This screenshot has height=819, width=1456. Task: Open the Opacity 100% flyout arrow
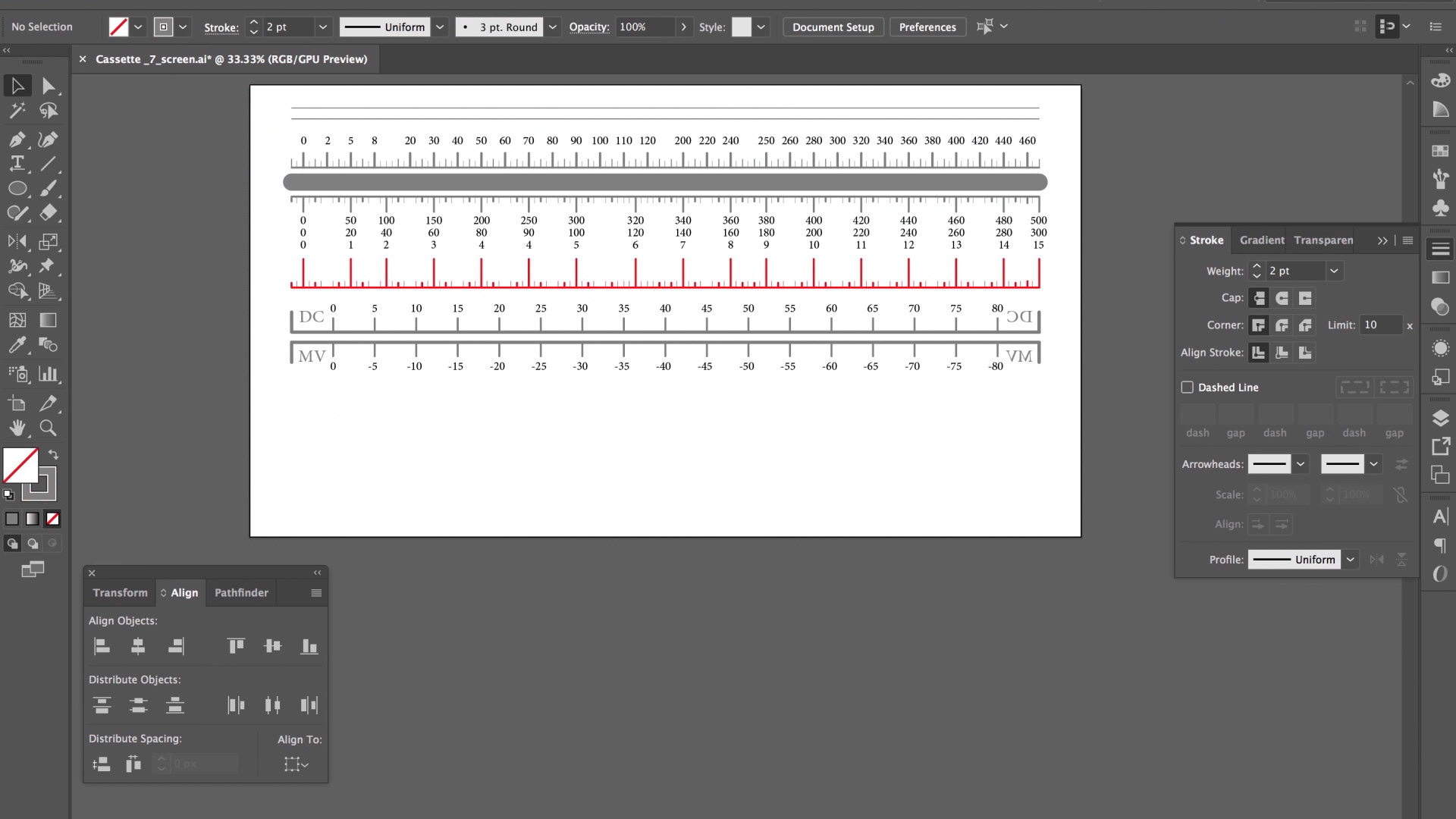[683, 27]
